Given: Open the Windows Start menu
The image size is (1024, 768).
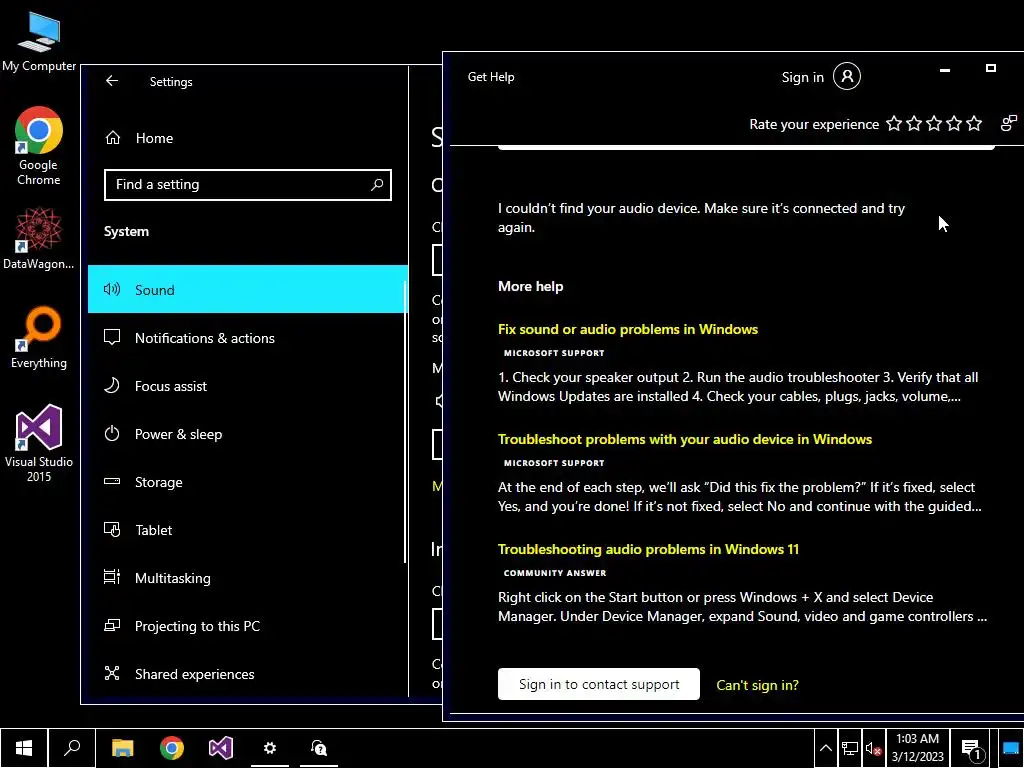Looking at the screenshot, I should [24, 748].
